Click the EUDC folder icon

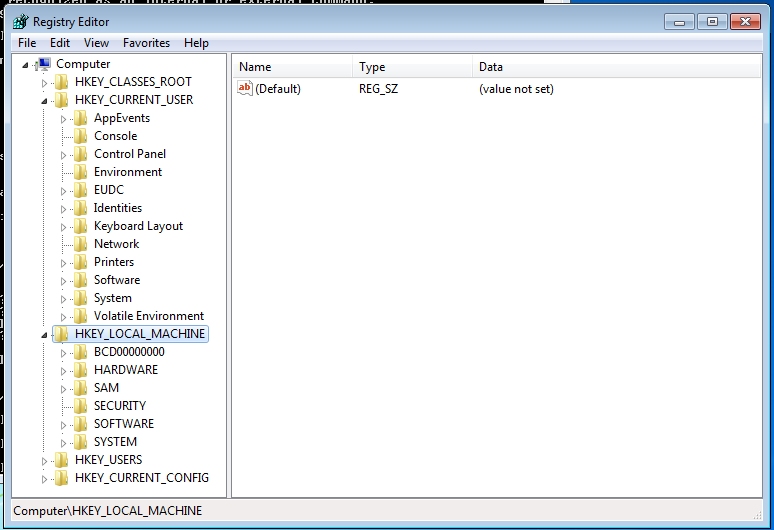point(80,190)
